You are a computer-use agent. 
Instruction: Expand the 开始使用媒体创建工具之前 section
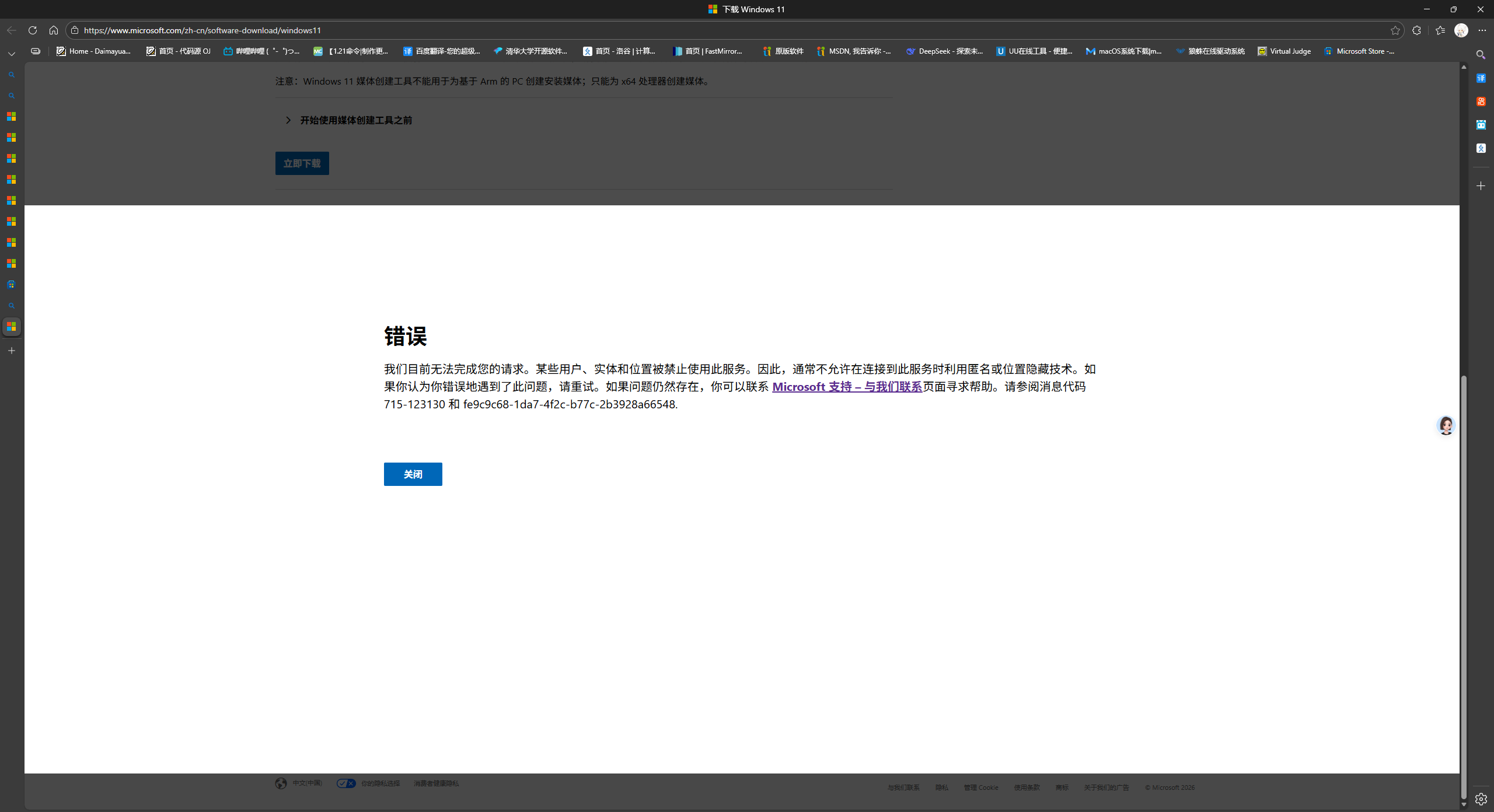pos(355,120)
